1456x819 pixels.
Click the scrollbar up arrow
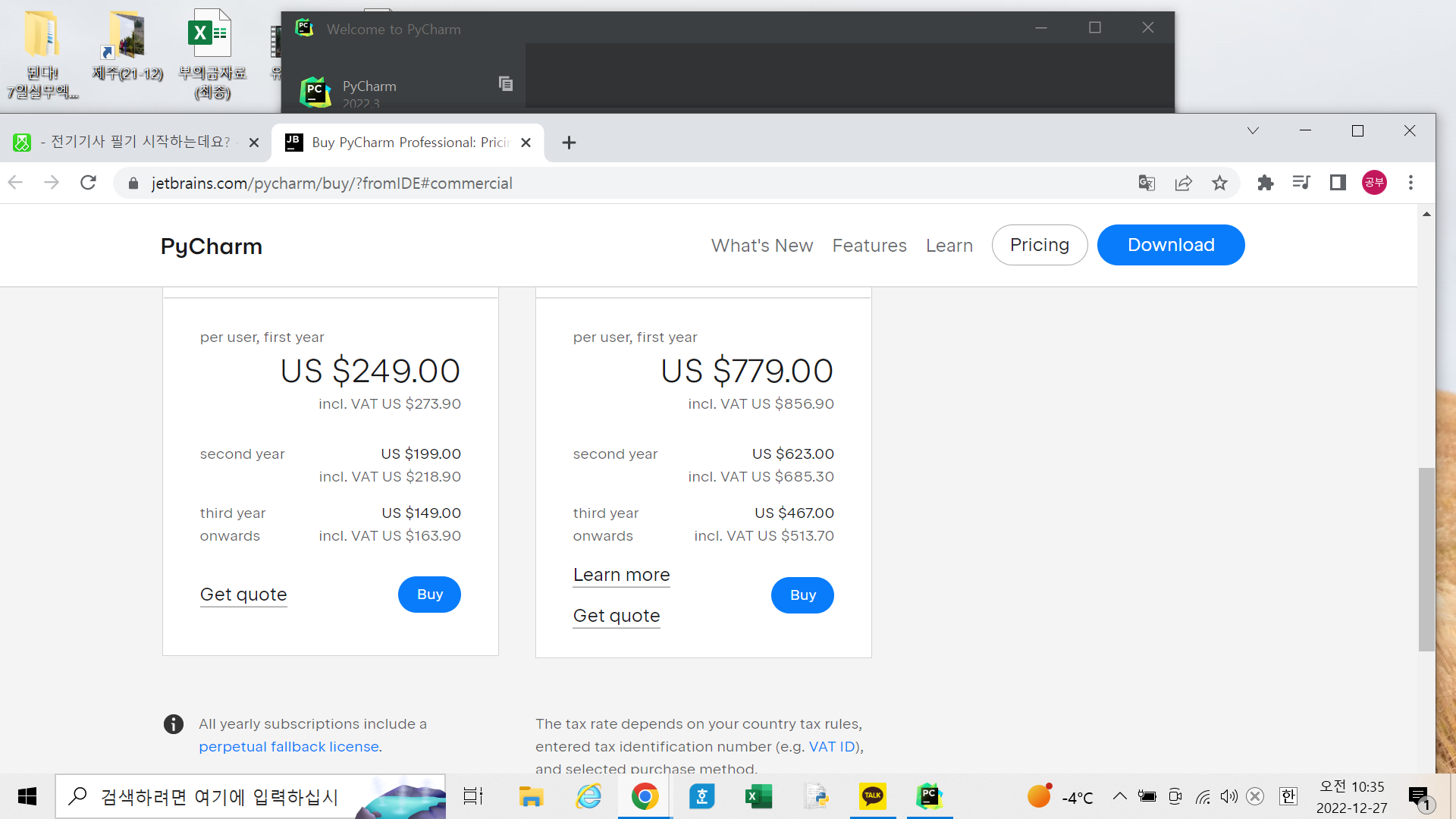[x=1426, y=214]
